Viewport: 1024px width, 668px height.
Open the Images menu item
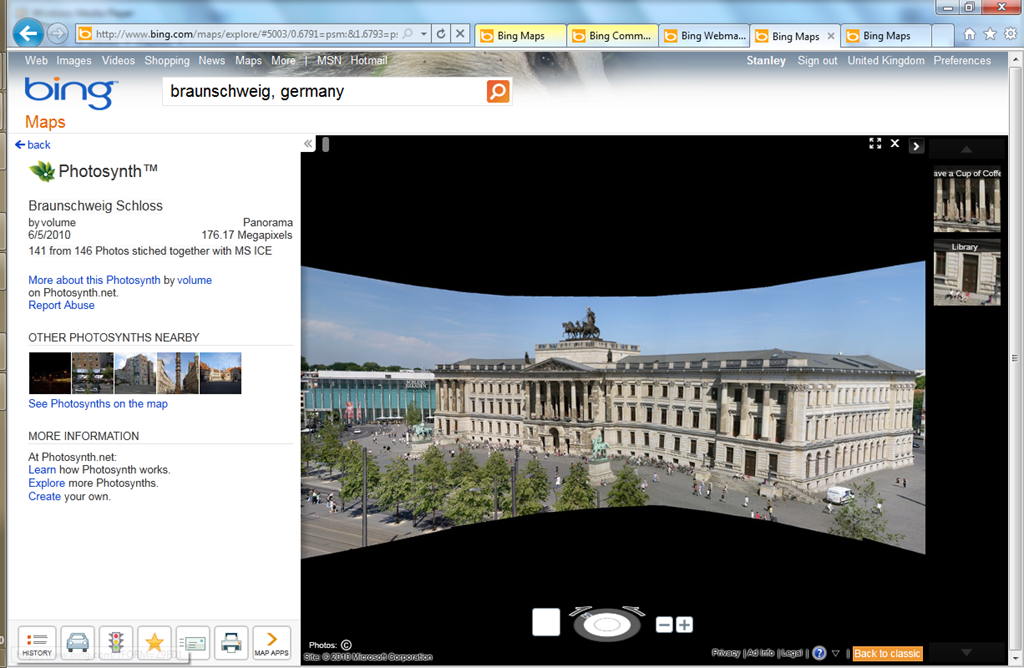[x=74, y=60]
